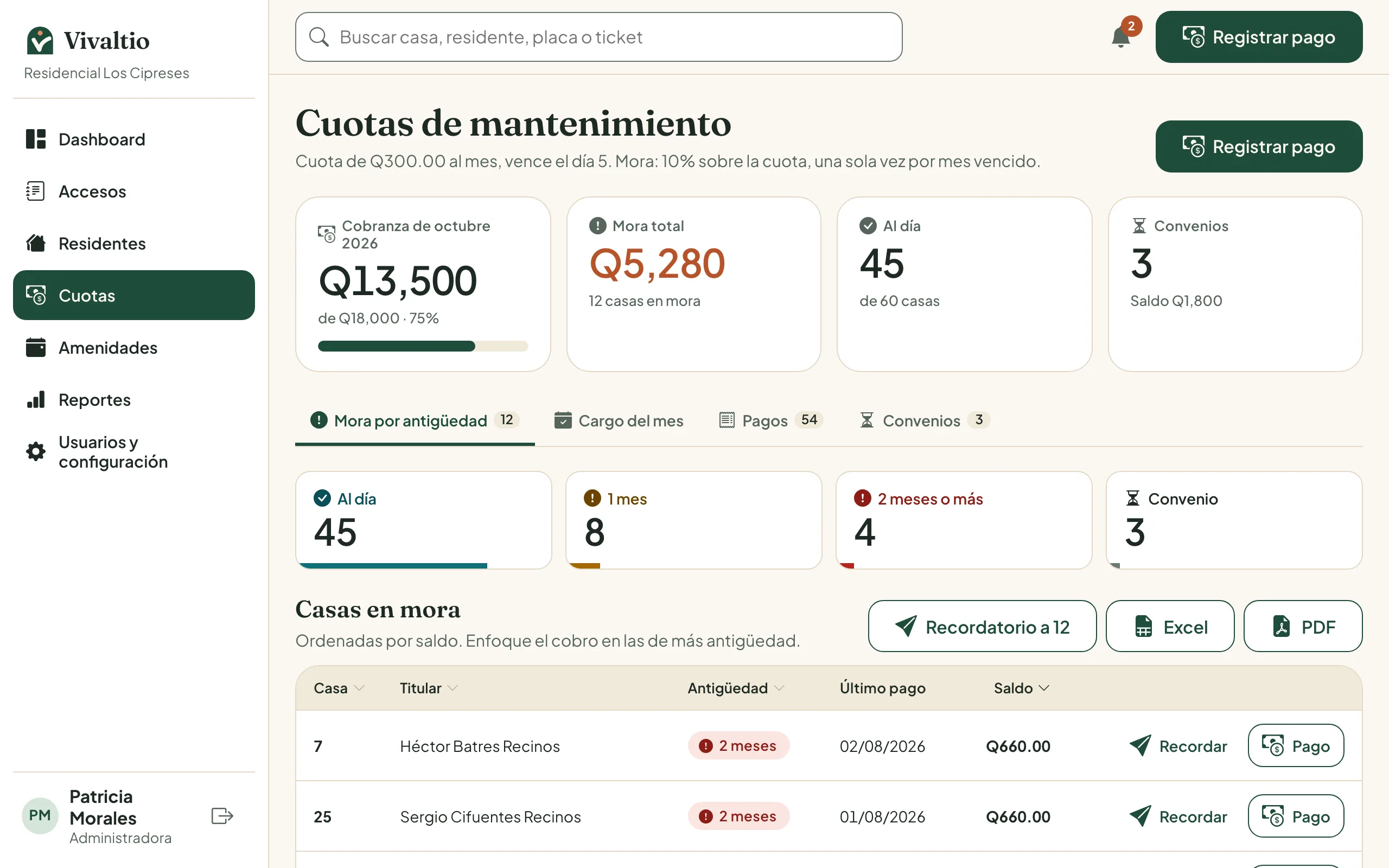Click Recordar for Héctor Batres Recinos

pyautogui.click(x=1178, y=746)
